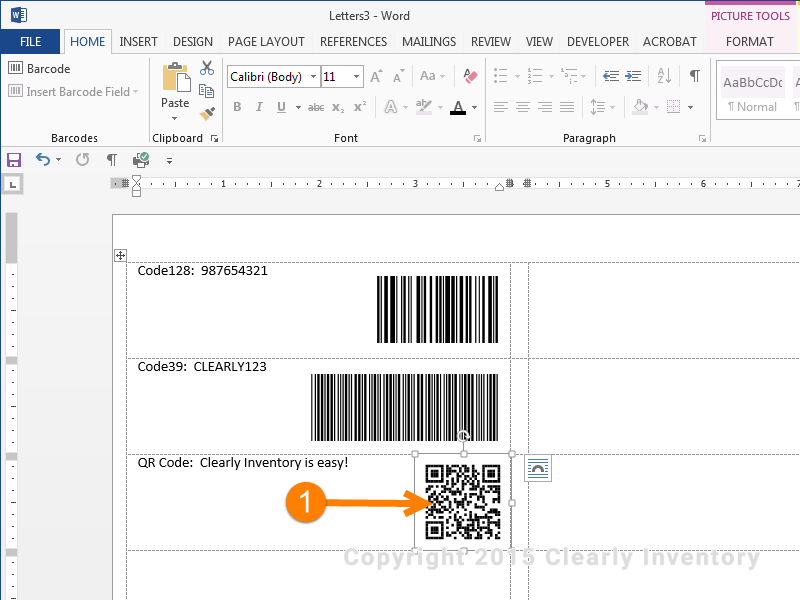Align text to the left
This screenshot has width=800, height=600.
click(x=501, y=107)
